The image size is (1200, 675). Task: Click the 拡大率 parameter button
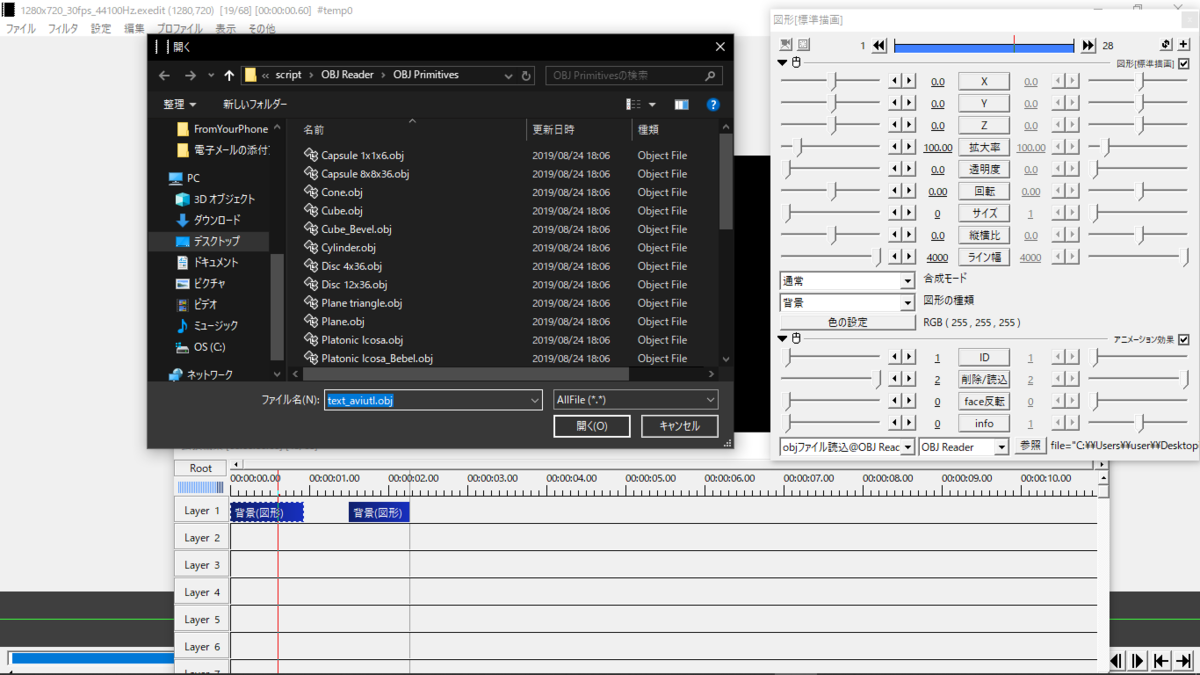[x=984, y=147]
